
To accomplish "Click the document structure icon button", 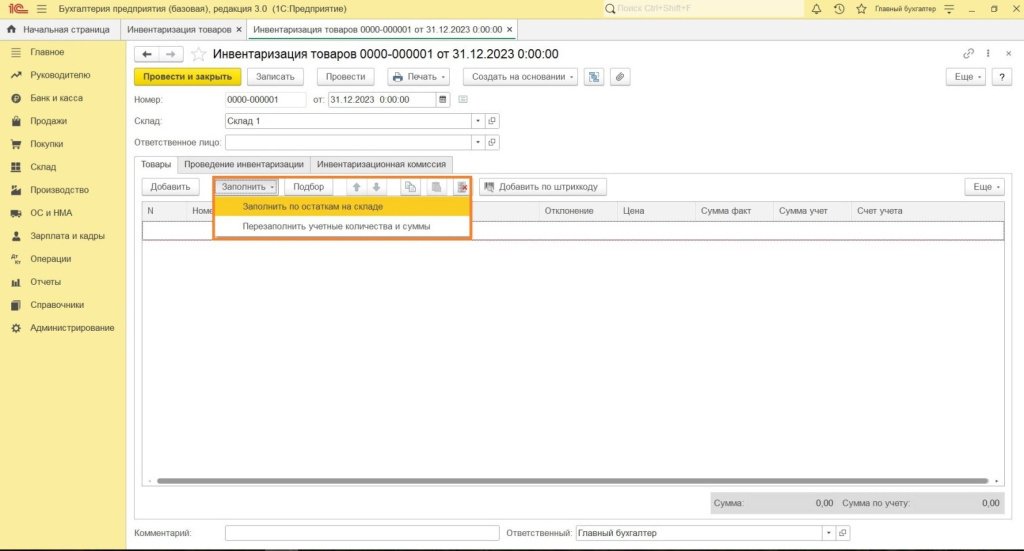I will pos(594,76).
